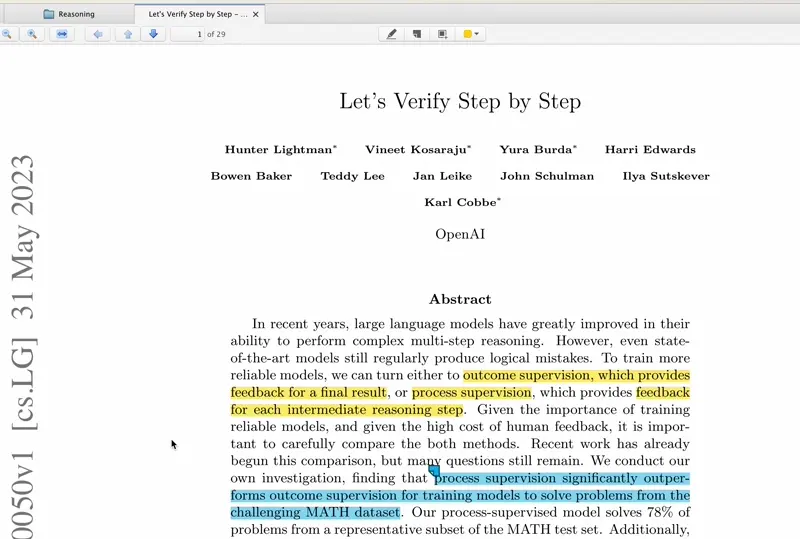Zoom out of the PDF page
The width and height of the screenshot is (800, 539).
point(7,34)
